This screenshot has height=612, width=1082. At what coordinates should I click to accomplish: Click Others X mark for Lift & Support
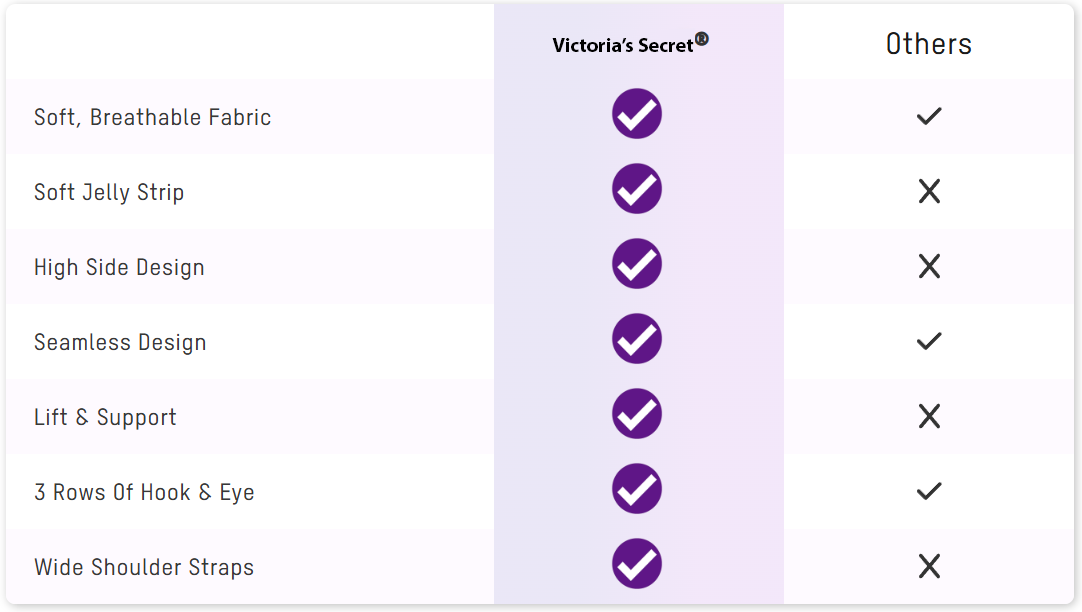[x=929, y=416]
